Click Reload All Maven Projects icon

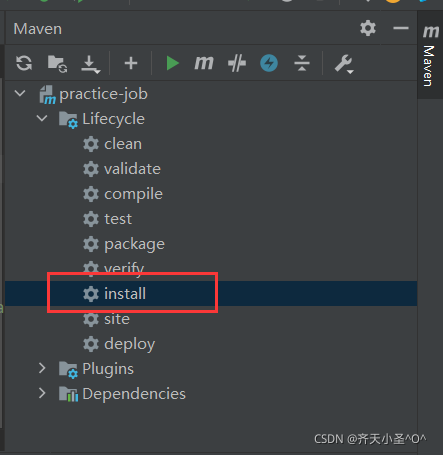24,63
